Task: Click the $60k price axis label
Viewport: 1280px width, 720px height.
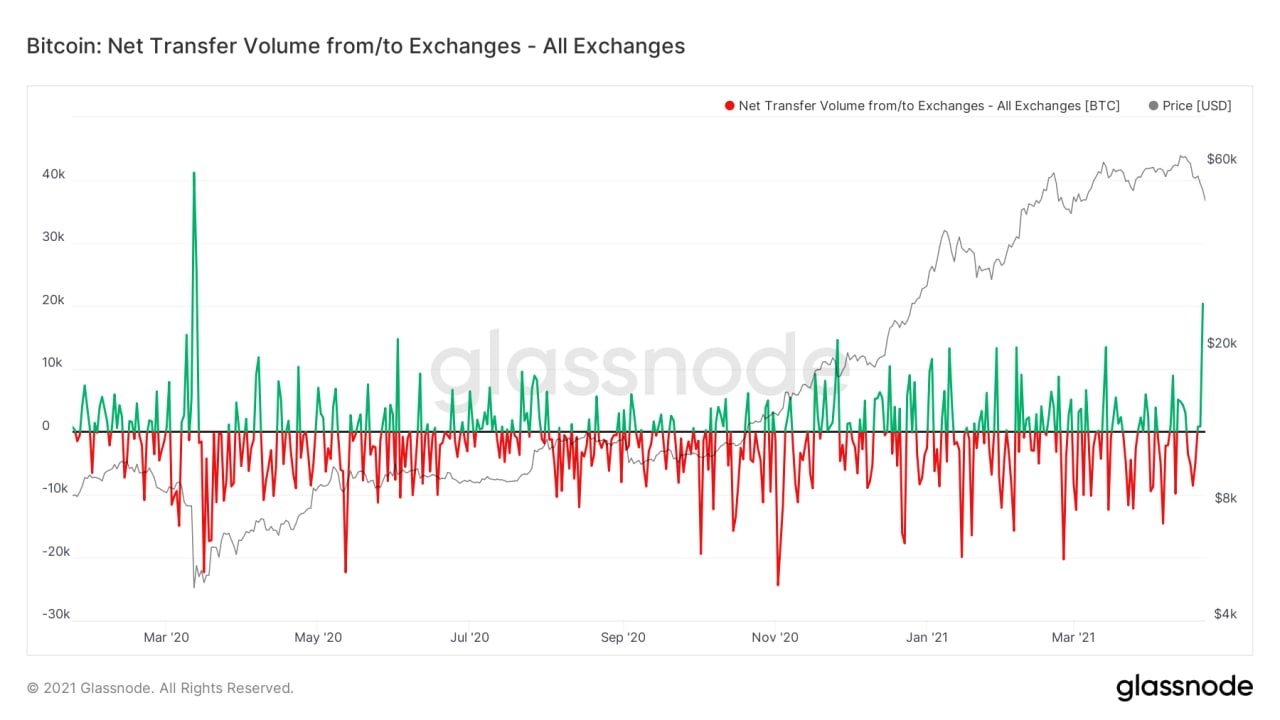Action: (1222, 159)
